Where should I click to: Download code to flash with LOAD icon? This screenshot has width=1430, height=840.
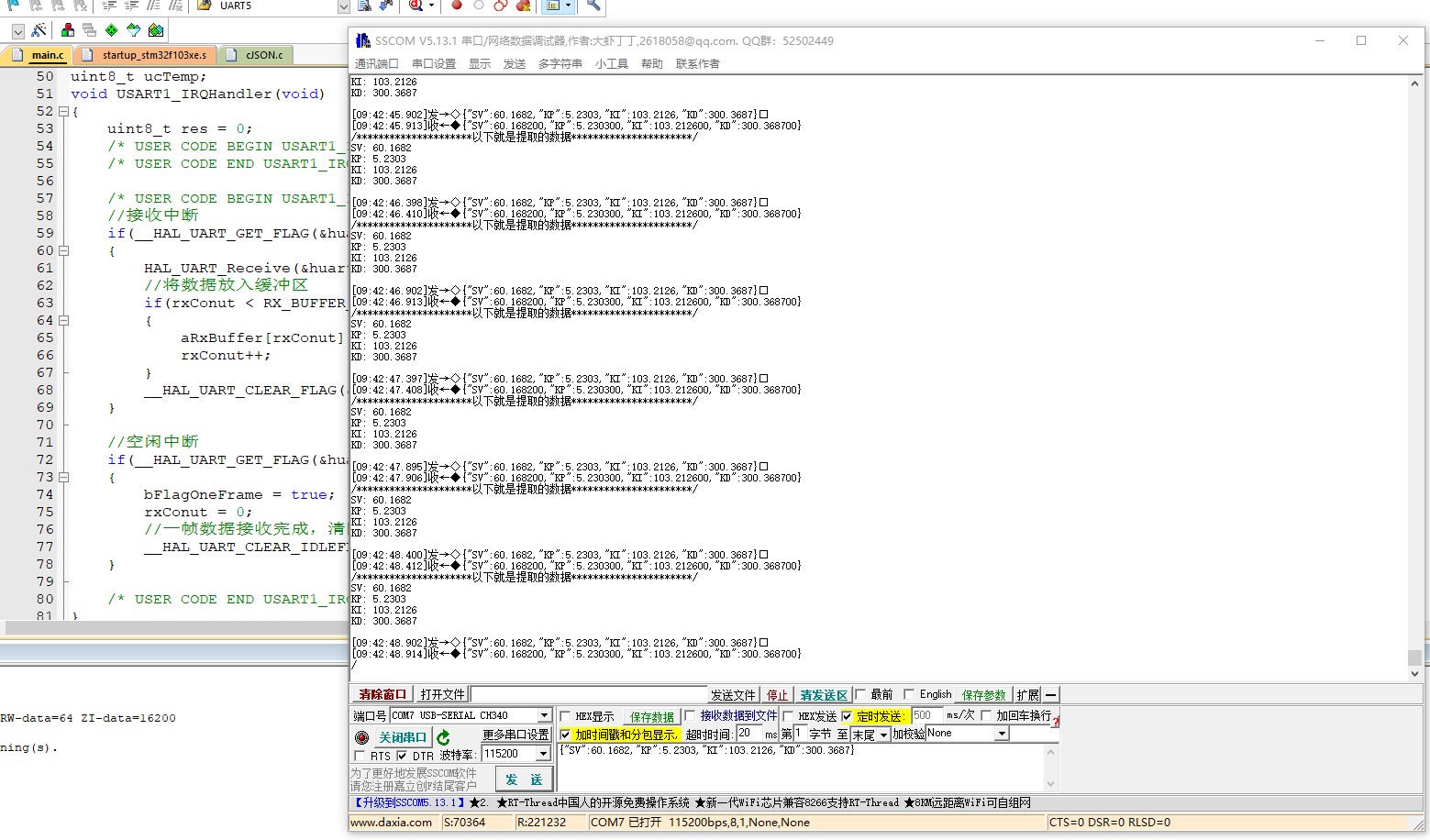[383, 6]
